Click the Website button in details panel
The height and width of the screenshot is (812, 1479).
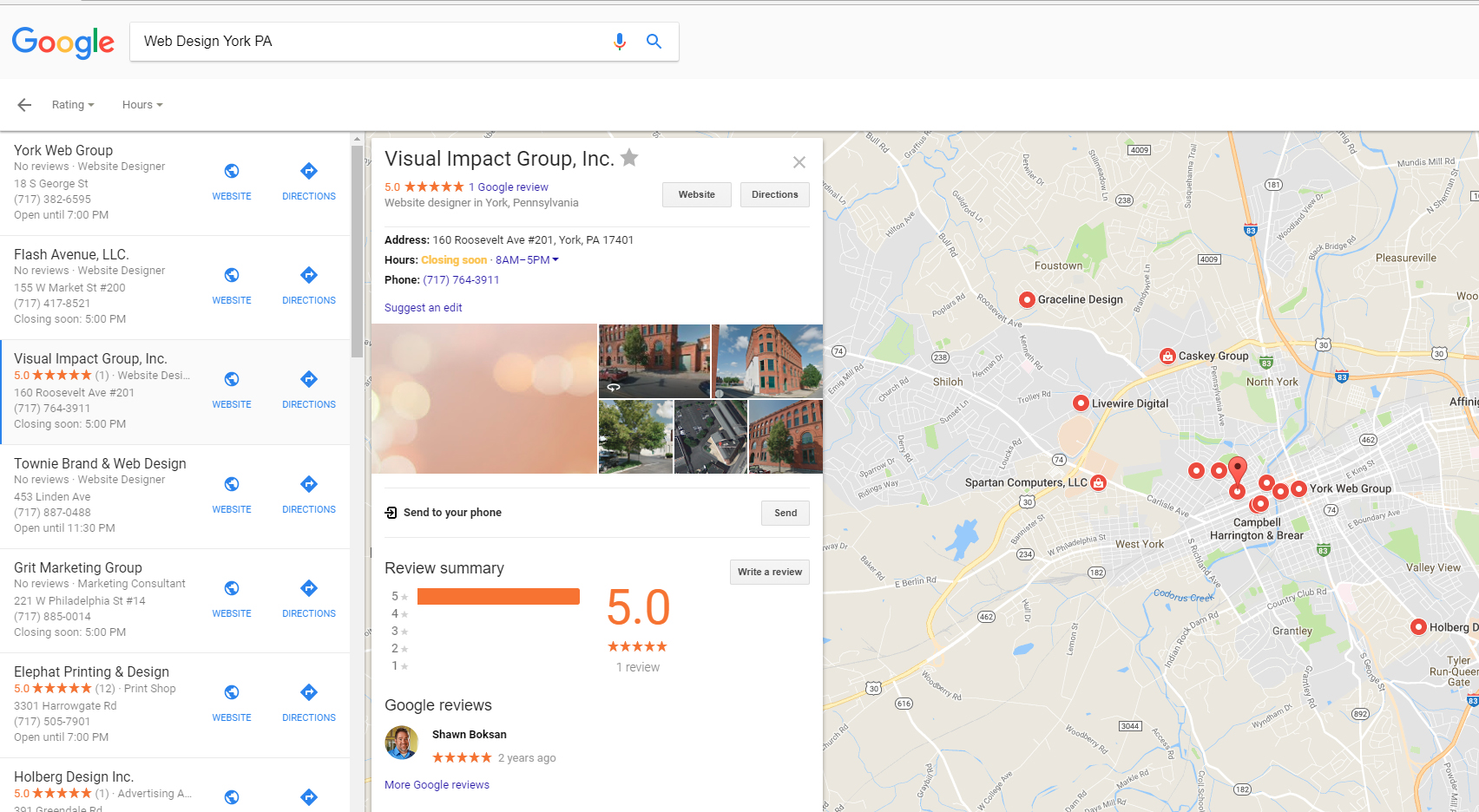click(x=697, y=195)
